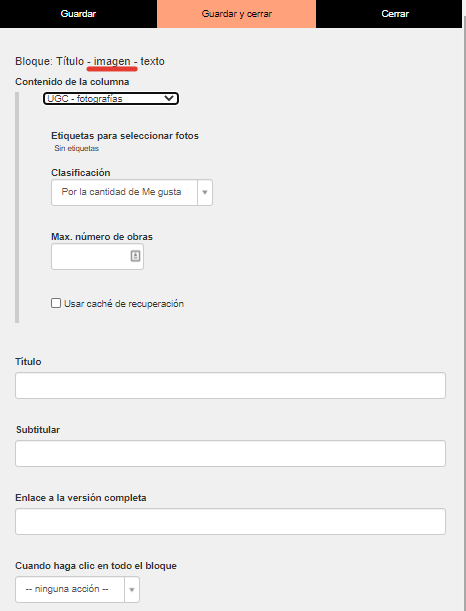Focus the Max. número de obras field
Viewport: 466px width, 611px height.
[x=97, y=256]
